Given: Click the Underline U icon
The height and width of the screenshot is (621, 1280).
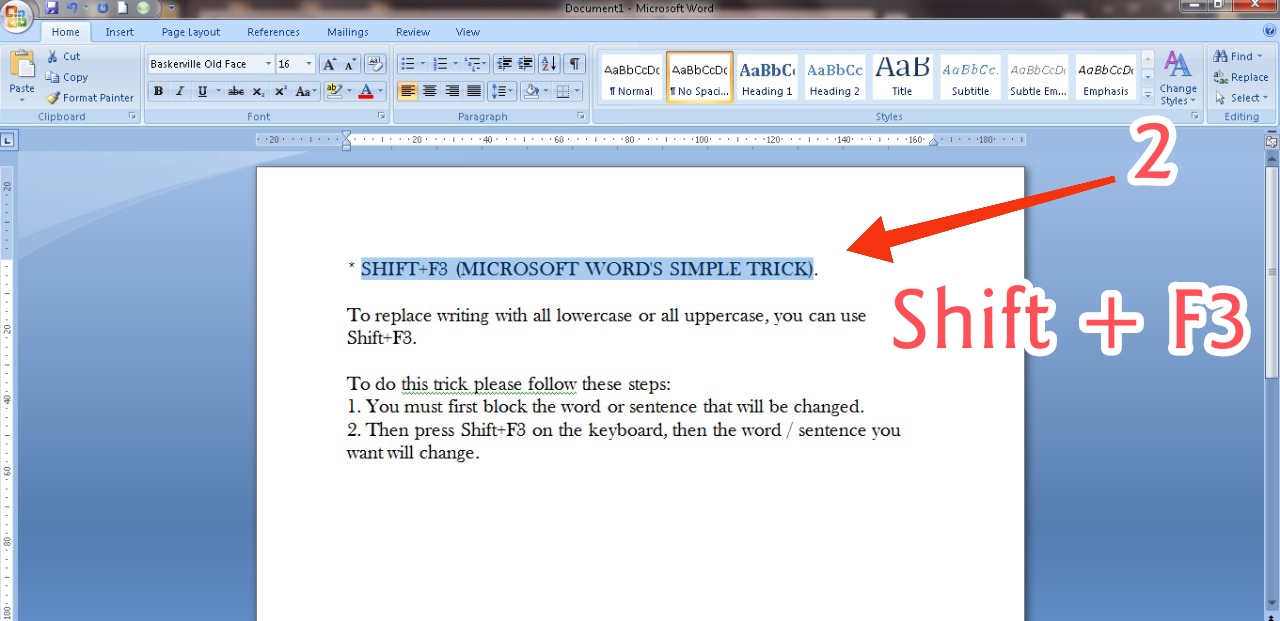Looking at the screenshot, I should tap(203, 91).
